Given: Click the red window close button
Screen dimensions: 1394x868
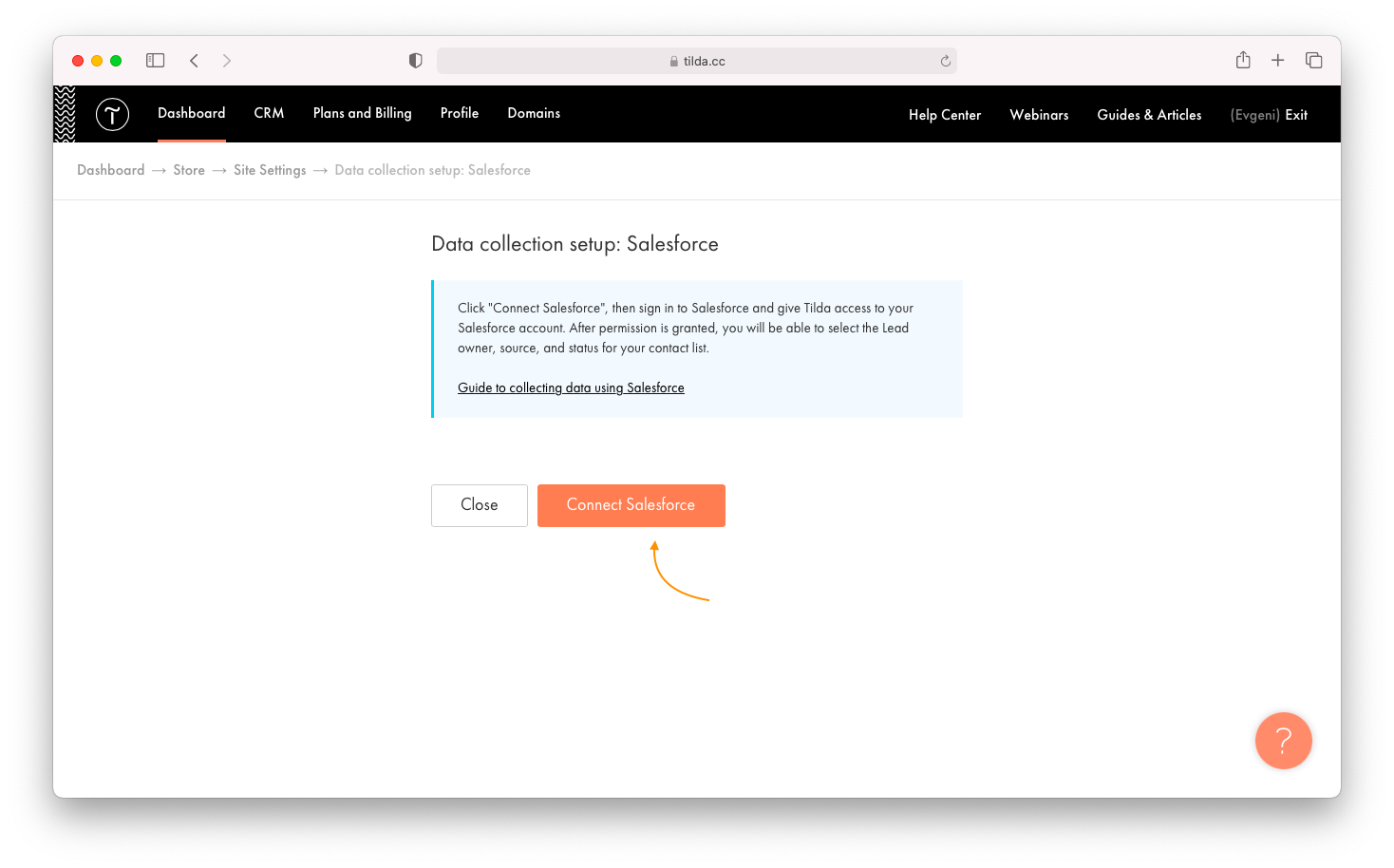Looking at the screenshot, I should [x=78, y=61].
